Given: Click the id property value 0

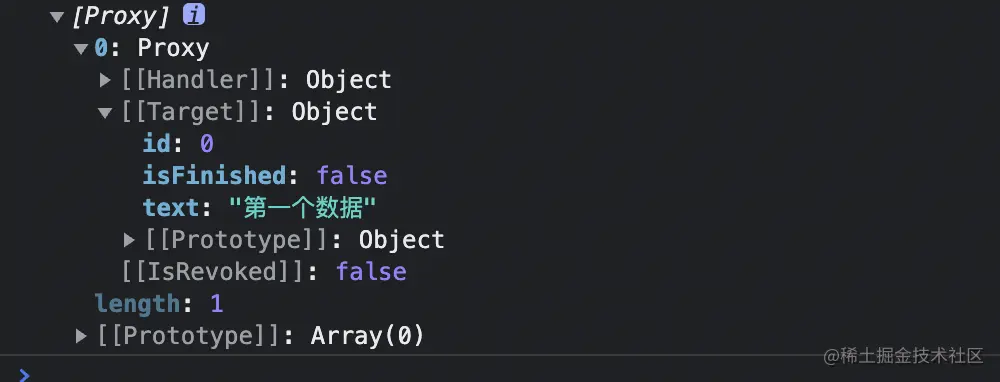Looking at the screenshot, I should point(207,144).
